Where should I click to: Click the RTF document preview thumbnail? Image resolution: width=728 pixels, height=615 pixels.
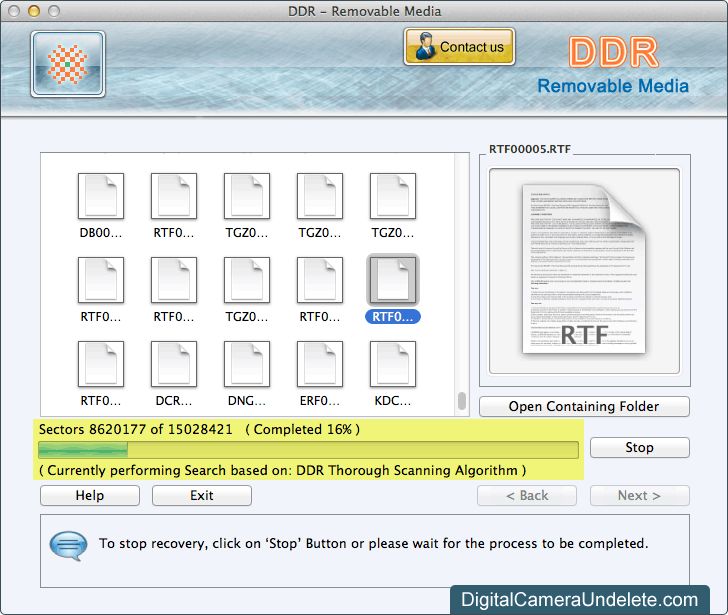pyautogui.click(x=584, y=271)
